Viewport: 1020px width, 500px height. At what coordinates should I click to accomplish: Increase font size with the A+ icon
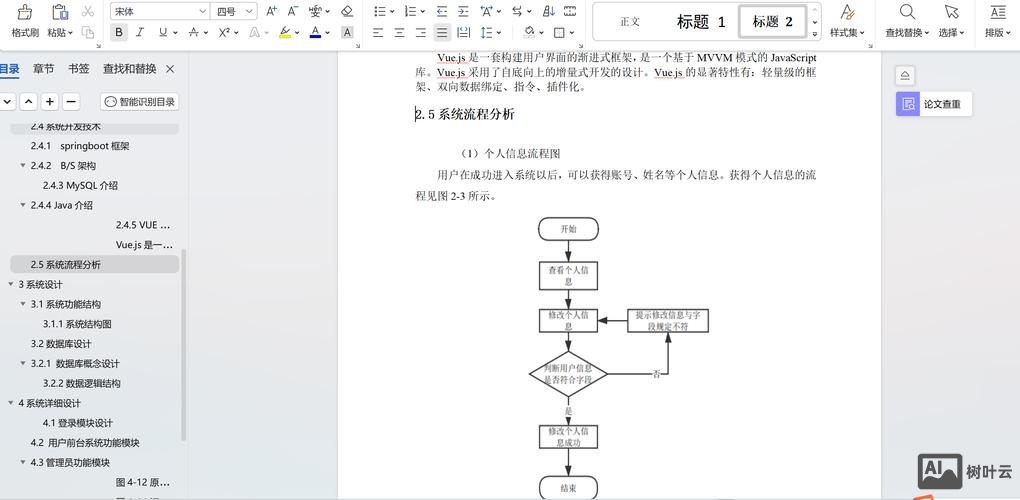tap(272, 11)
